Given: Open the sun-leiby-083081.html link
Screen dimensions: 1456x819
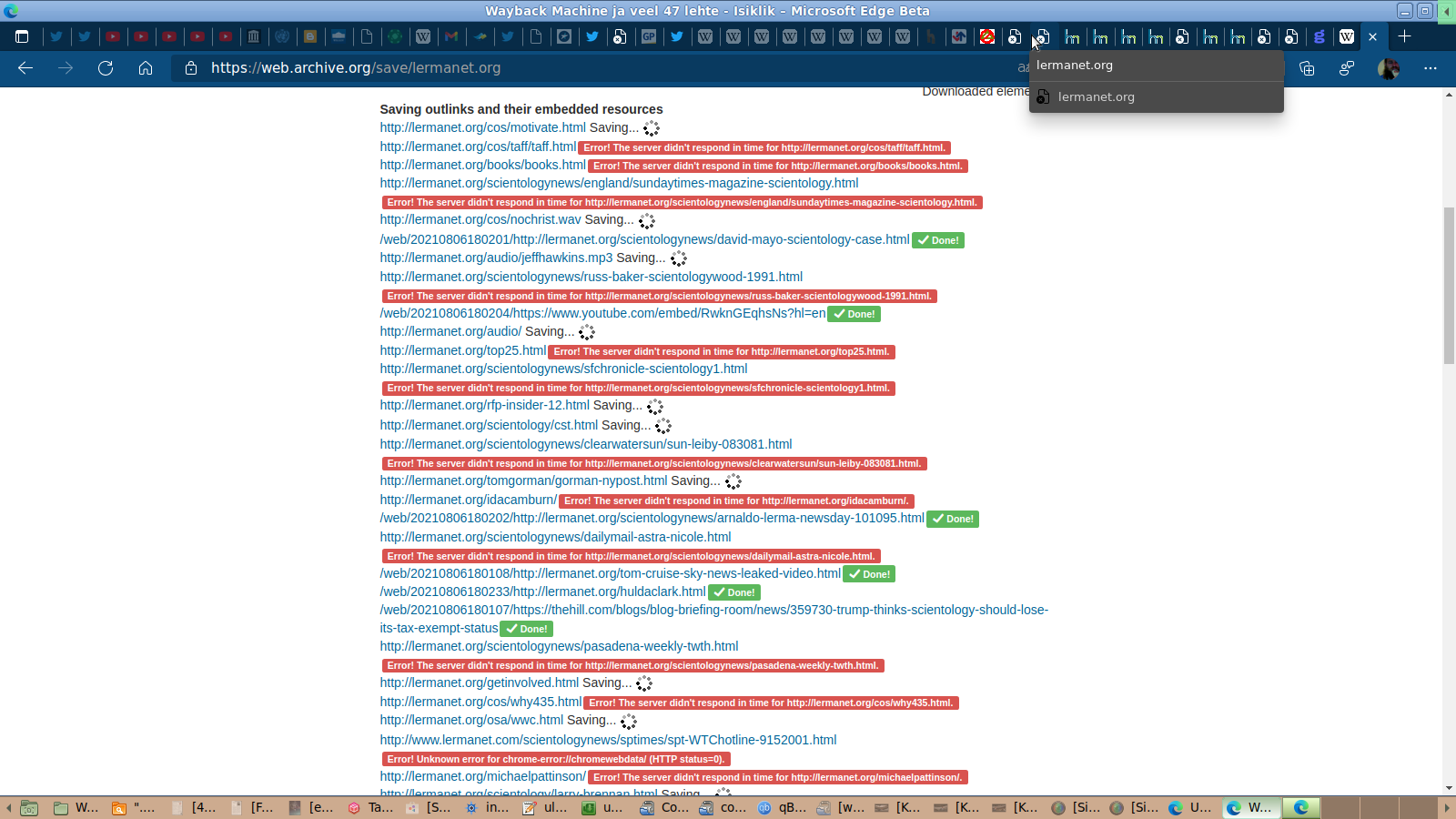Looking at the screenshot, I should pos(586,444).
